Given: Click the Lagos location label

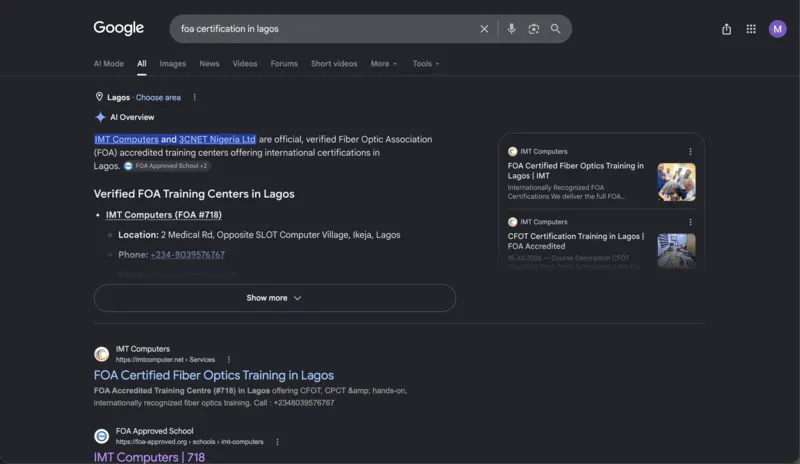Looking at the screenshot, I should (118, 97).
